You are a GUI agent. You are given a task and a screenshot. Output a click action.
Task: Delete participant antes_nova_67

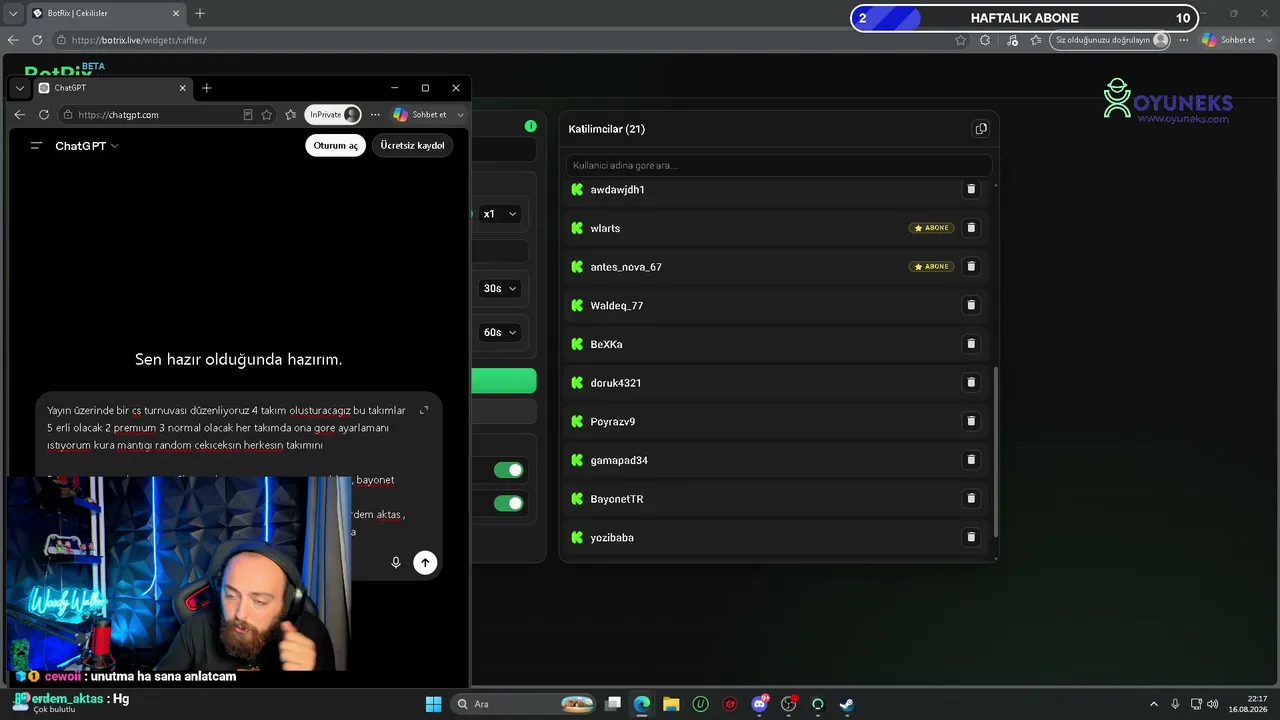pyautogui.click(x=971, y=266)
